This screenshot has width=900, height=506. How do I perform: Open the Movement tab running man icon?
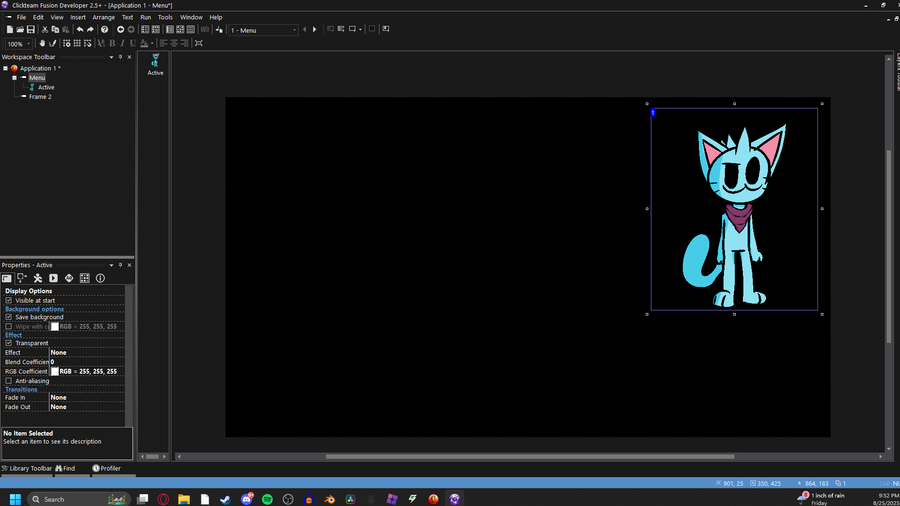pos(38,278)
